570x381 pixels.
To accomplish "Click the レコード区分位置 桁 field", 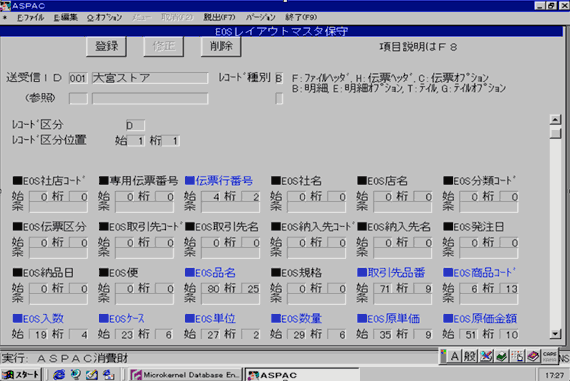I will point(170,141).
